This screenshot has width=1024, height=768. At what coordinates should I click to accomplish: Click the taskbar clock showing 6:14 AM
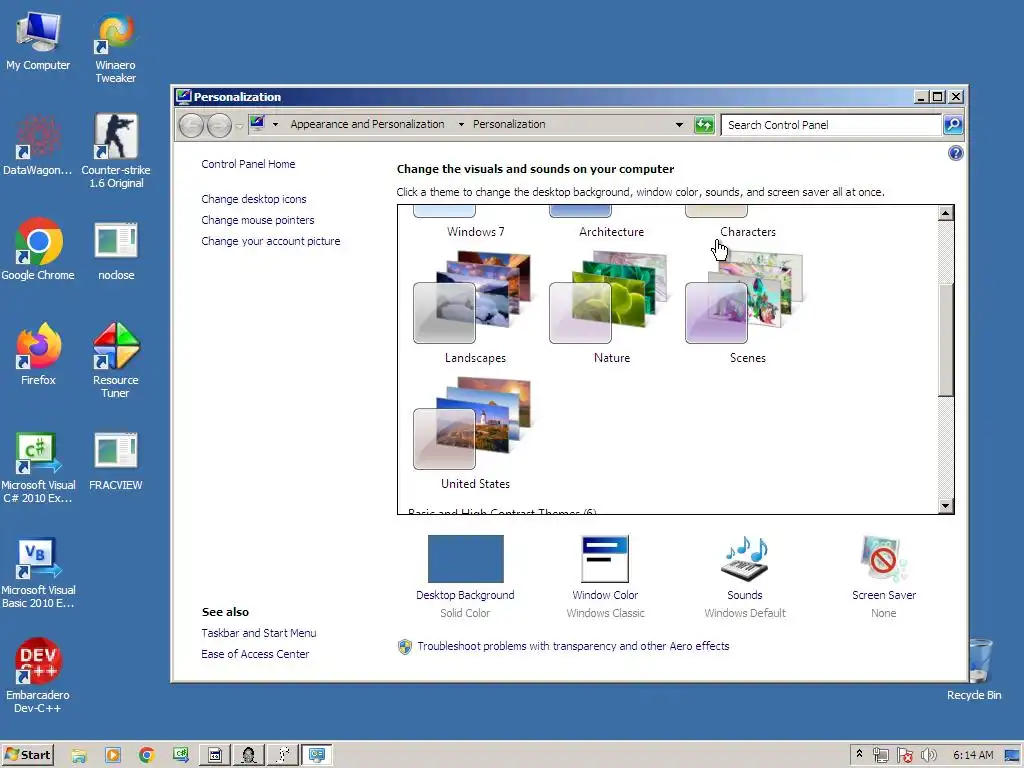[973, 755]
